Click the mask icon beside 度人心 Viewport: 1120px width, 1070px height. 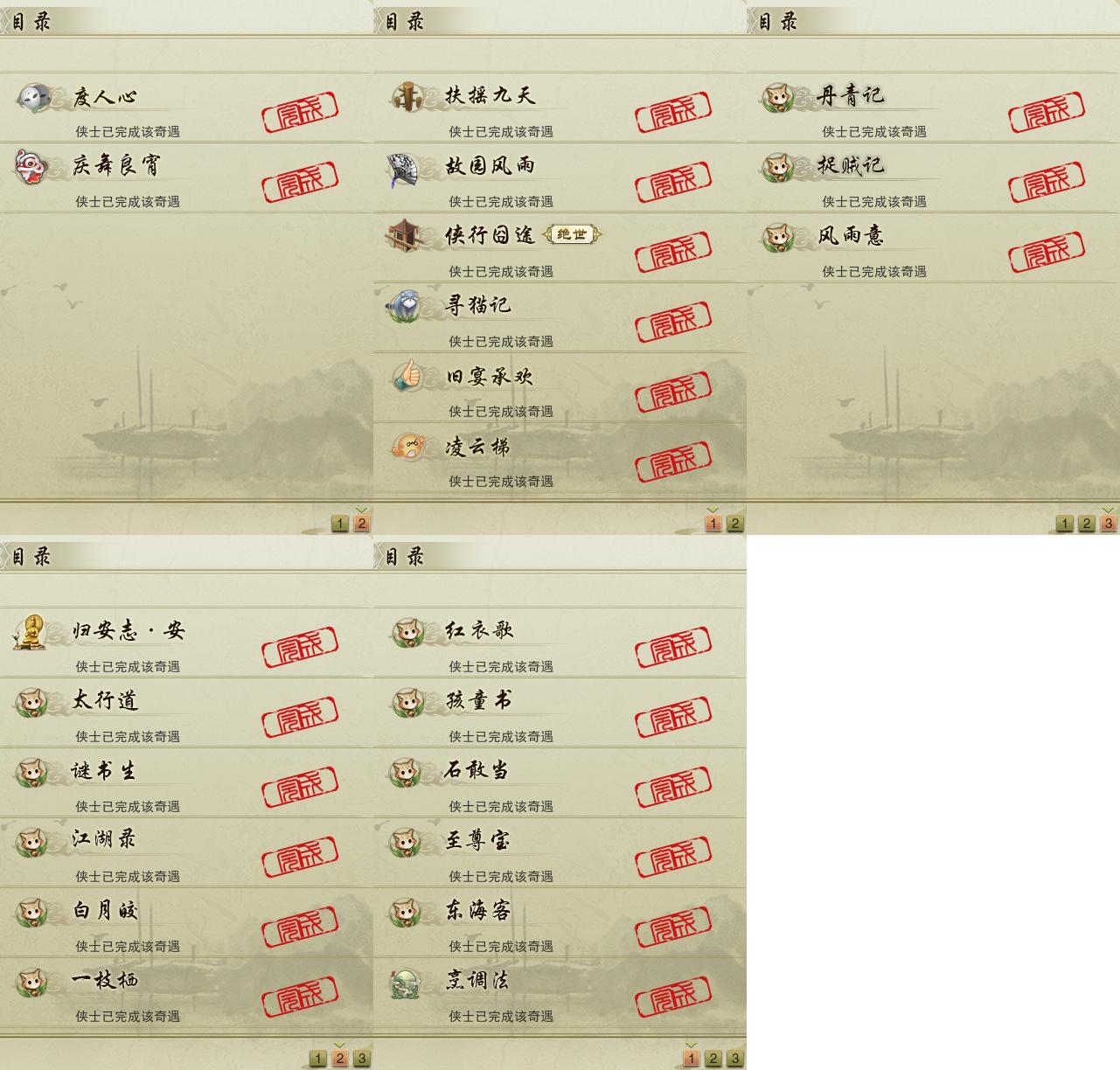[x=32, y=96]
